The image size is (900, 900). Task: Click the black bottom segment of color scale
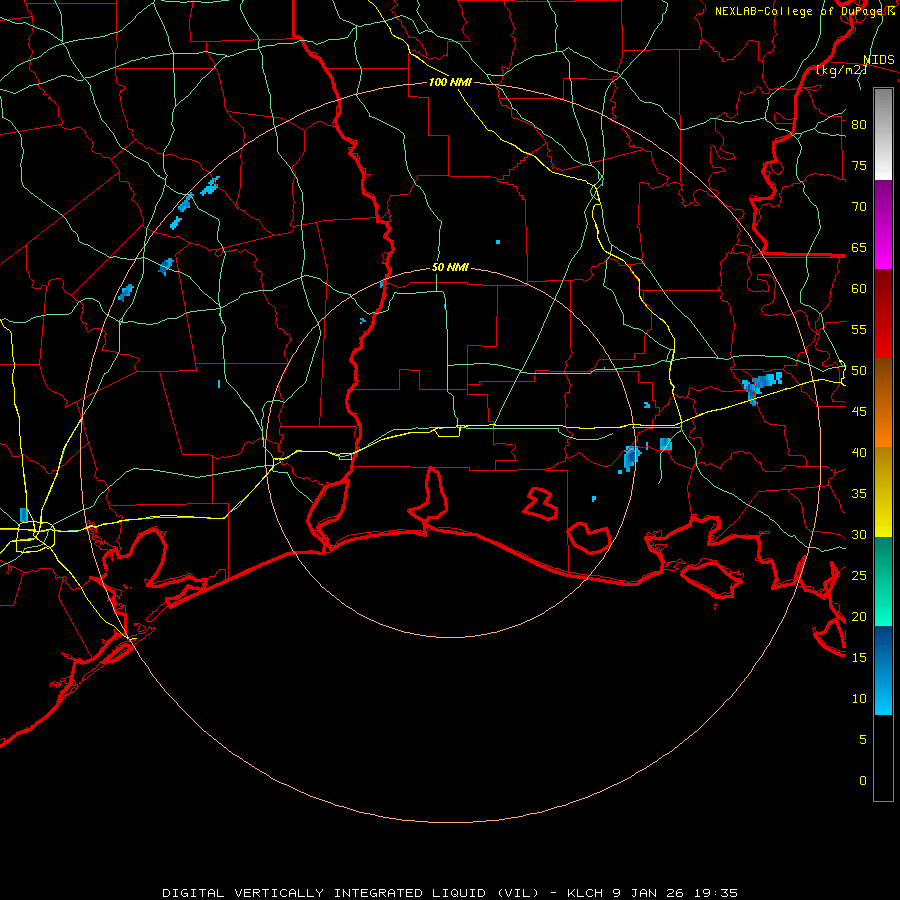point(883,758)
